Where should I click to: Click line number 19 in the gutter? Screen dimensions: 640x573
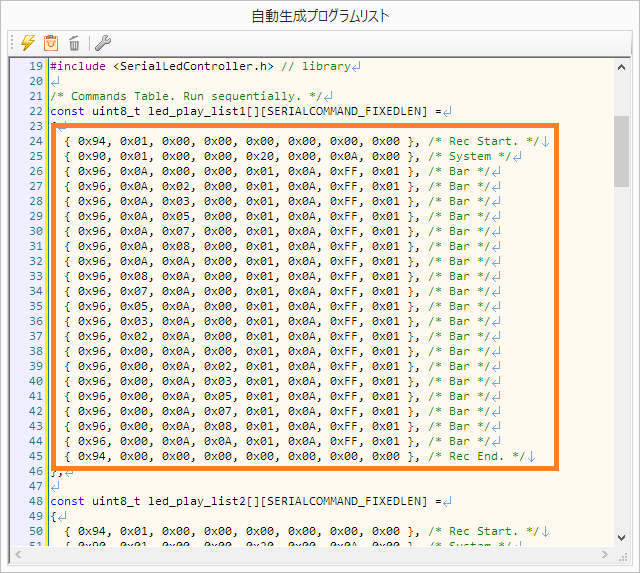pos(36,67)
